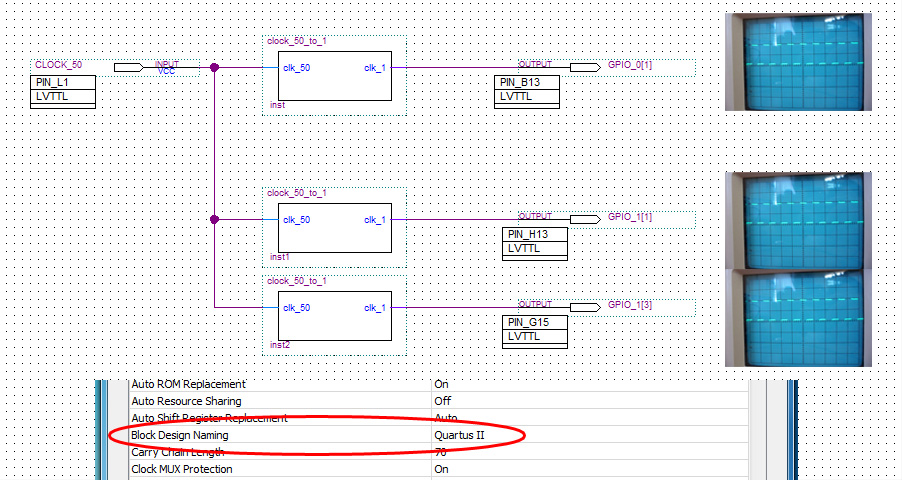Select the Block Design Naming setting row
Viewport: 902px width, 480px height.
438,435
